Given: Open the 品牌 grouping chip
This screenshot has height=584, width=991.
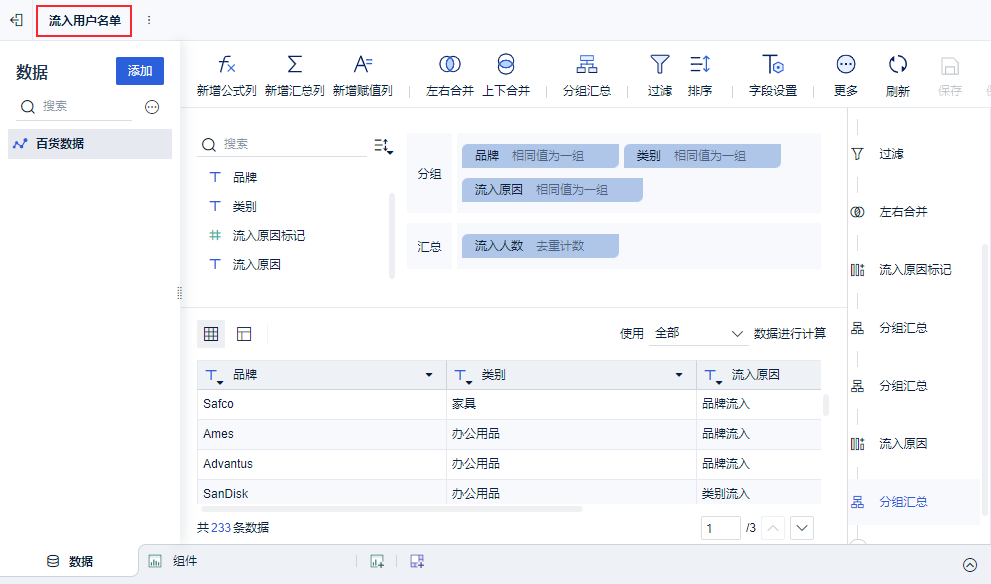Looking at the screenshot, I should point(540,155).
